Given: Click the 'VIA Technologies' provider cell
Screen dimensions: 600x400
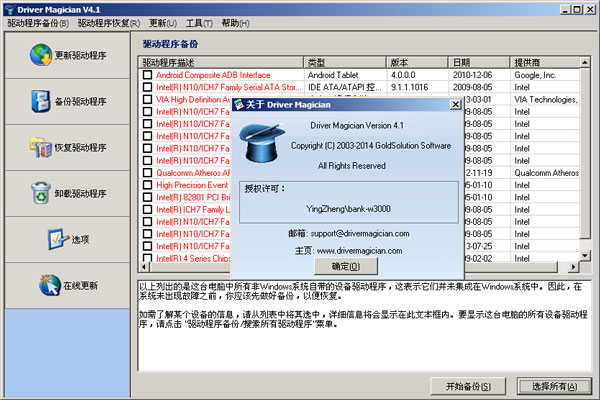Looking at the screenshot, I should coord(546,100).
